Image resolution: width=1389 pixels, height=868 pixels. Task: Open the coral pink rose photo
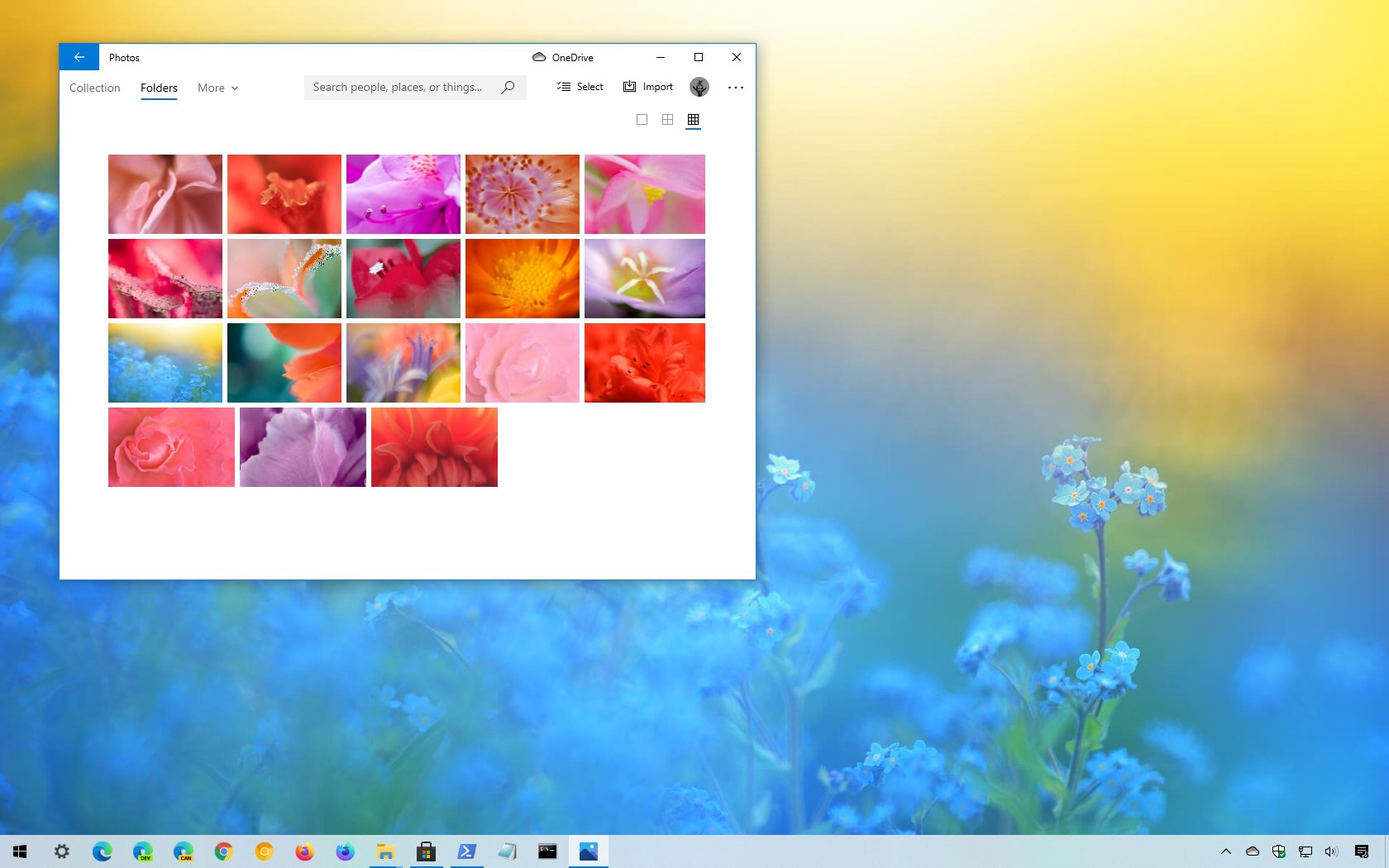tap(171, 447)
